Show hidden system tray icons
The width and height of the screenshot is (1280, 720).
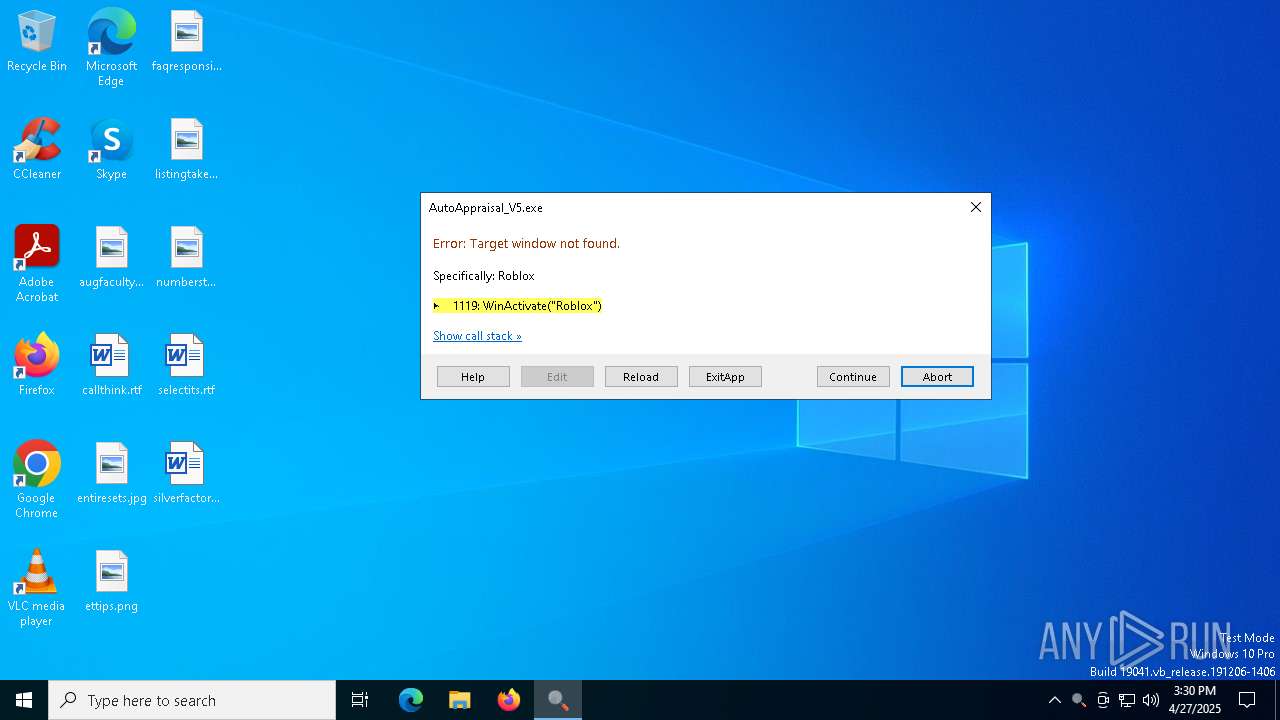coord(1055,700)
